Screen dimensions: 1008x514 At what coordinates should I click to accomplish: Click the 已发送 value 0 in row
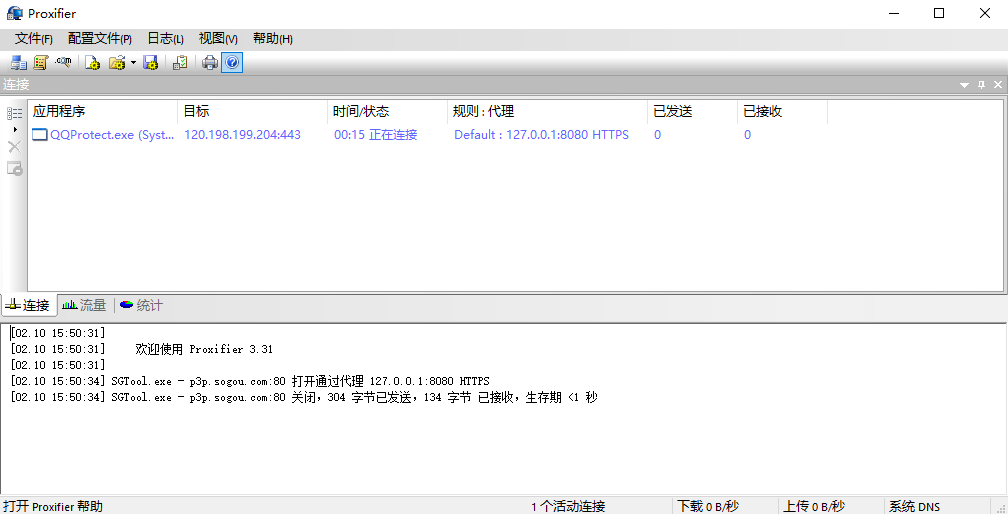(x=657, y=135)
